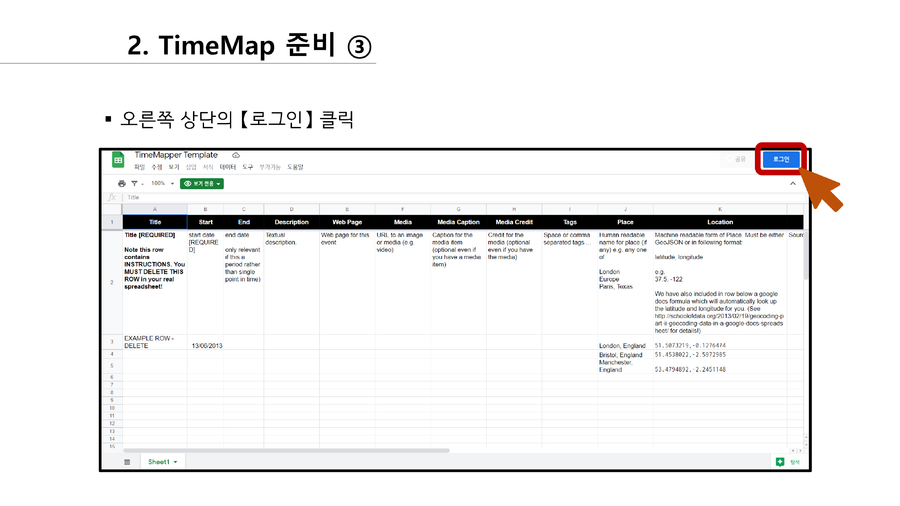Click the EXAMPLE ROW - DELETE cell
Image resolution: width=900 pixels, height=506 pixels.
pyautogui.click(x=155, y=342)
